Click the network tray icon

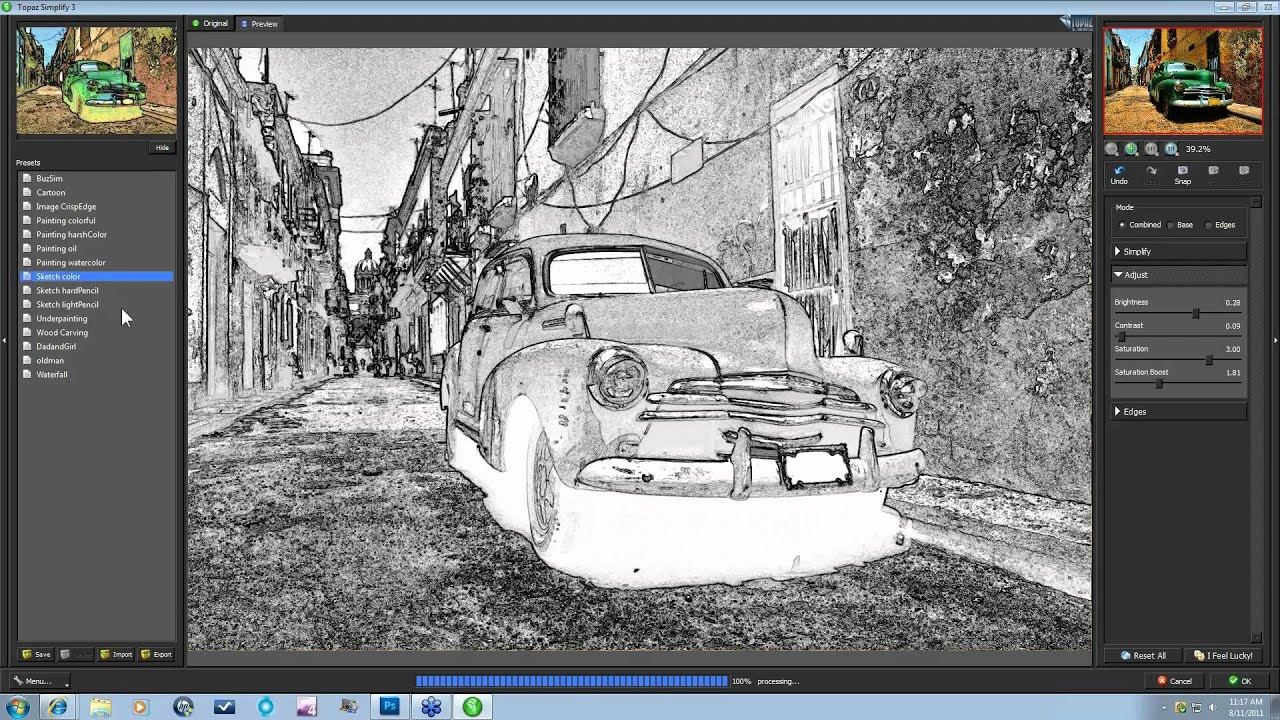(x=1197, y=707)
